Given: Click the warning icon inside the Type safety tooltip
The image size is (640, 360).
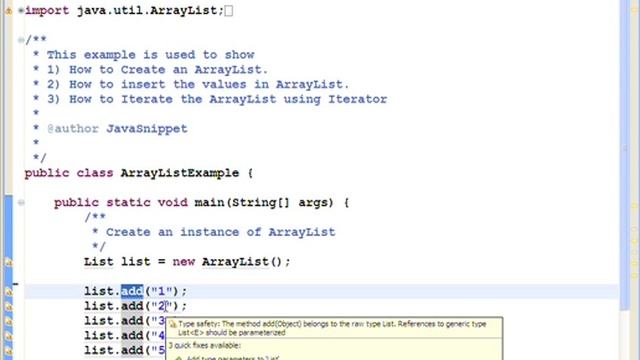Looking at the screenshot, I should pyautogui.click(x=173, y=324).
